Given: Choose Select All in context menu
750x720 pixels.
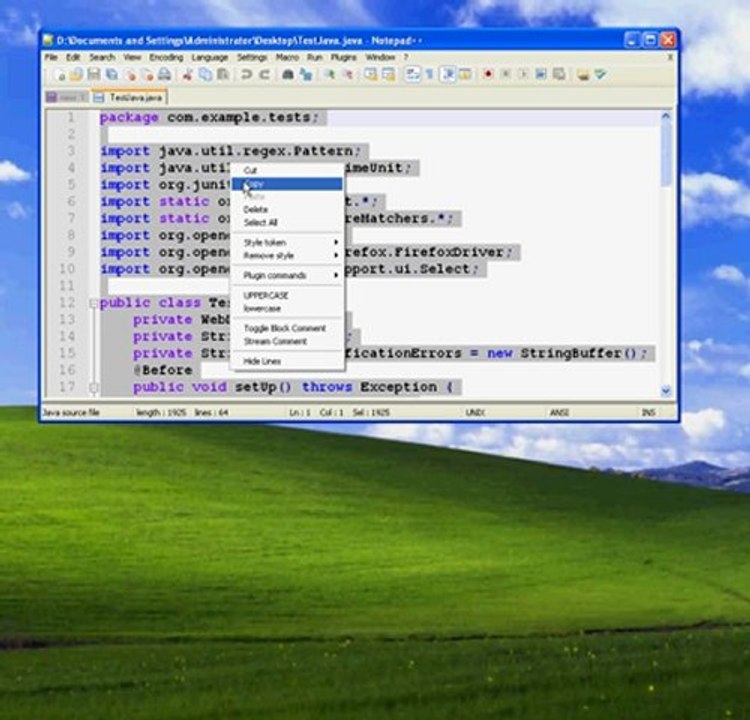Looking at the screenshot, I should (287, 222).
